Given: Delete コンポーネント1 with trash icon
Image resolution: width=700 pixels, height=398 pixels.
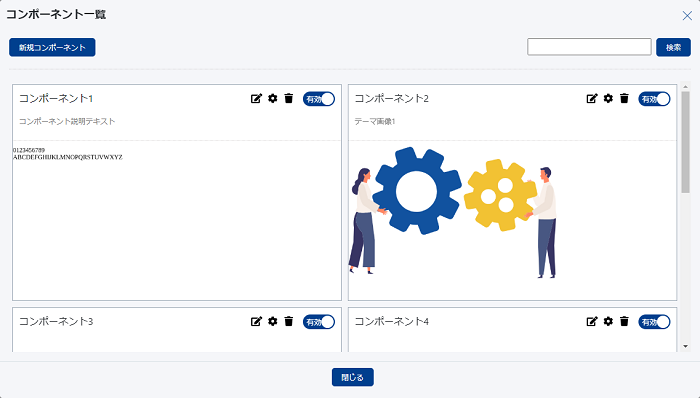Looking at the screenshot, I should pos(289,98).
